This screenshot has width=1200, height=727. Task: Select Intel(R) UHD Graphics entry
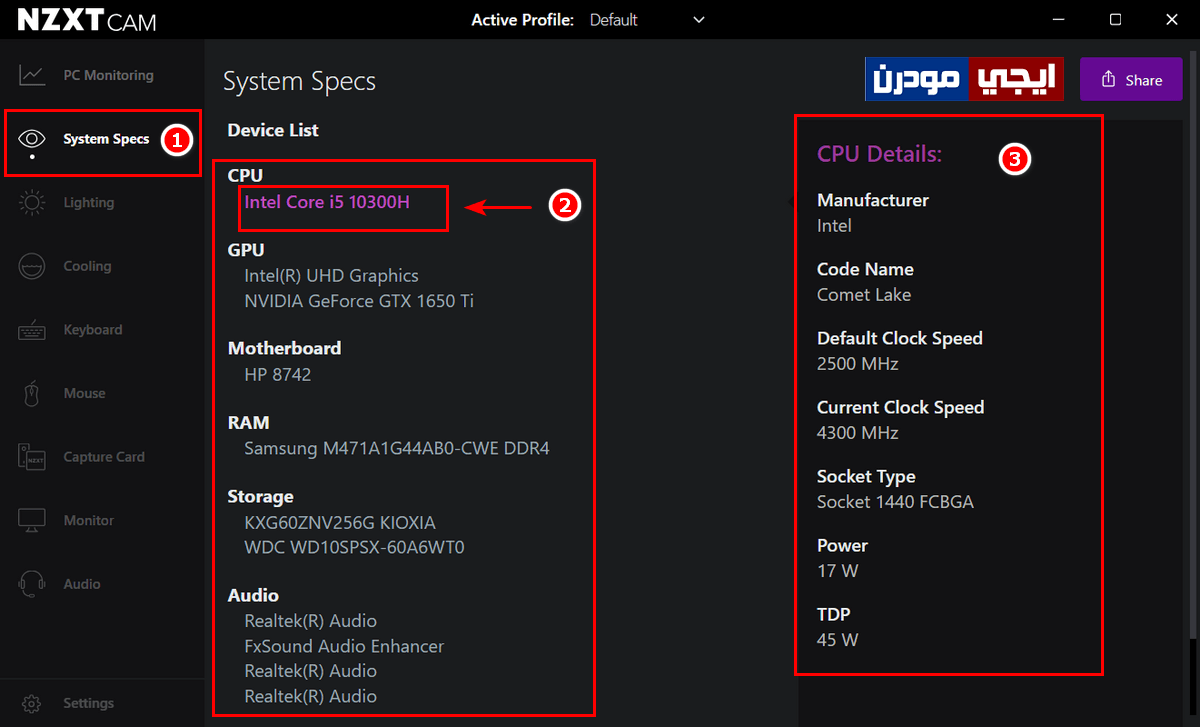coord(331,275)
